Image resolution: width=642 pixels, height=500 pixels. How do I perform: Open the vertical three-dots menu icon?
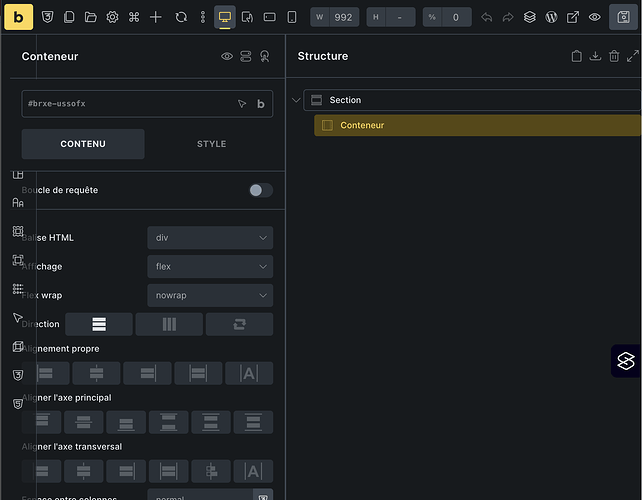(x=203, y=17)
